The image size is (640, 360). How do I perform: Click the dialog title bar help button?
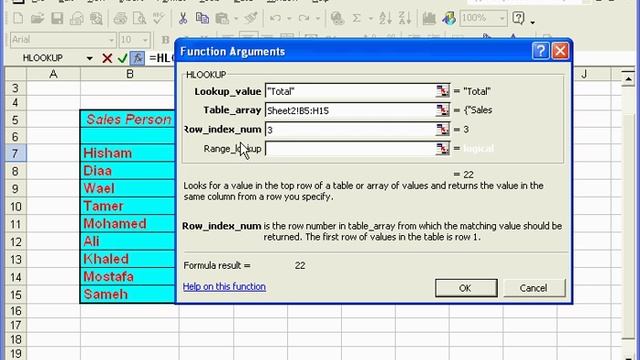click(540, 51)
